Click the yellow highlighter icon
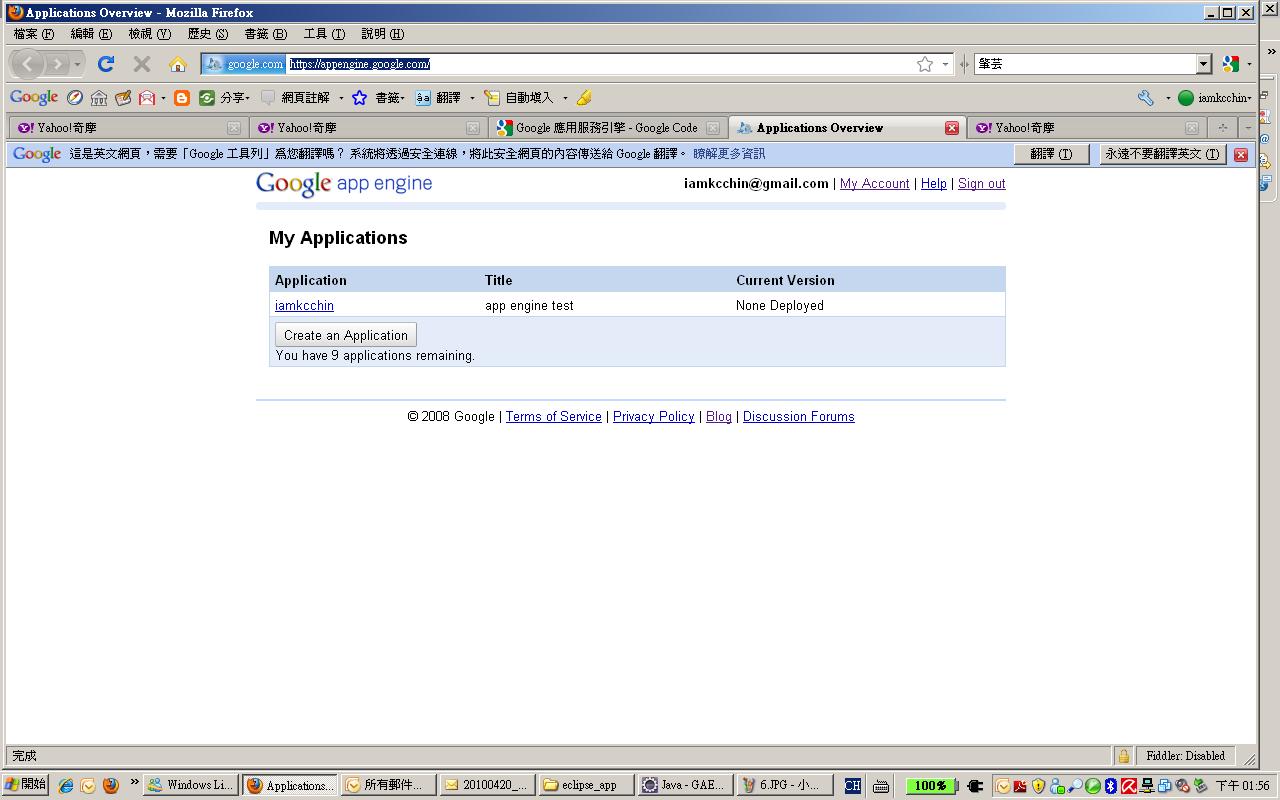 584,97
